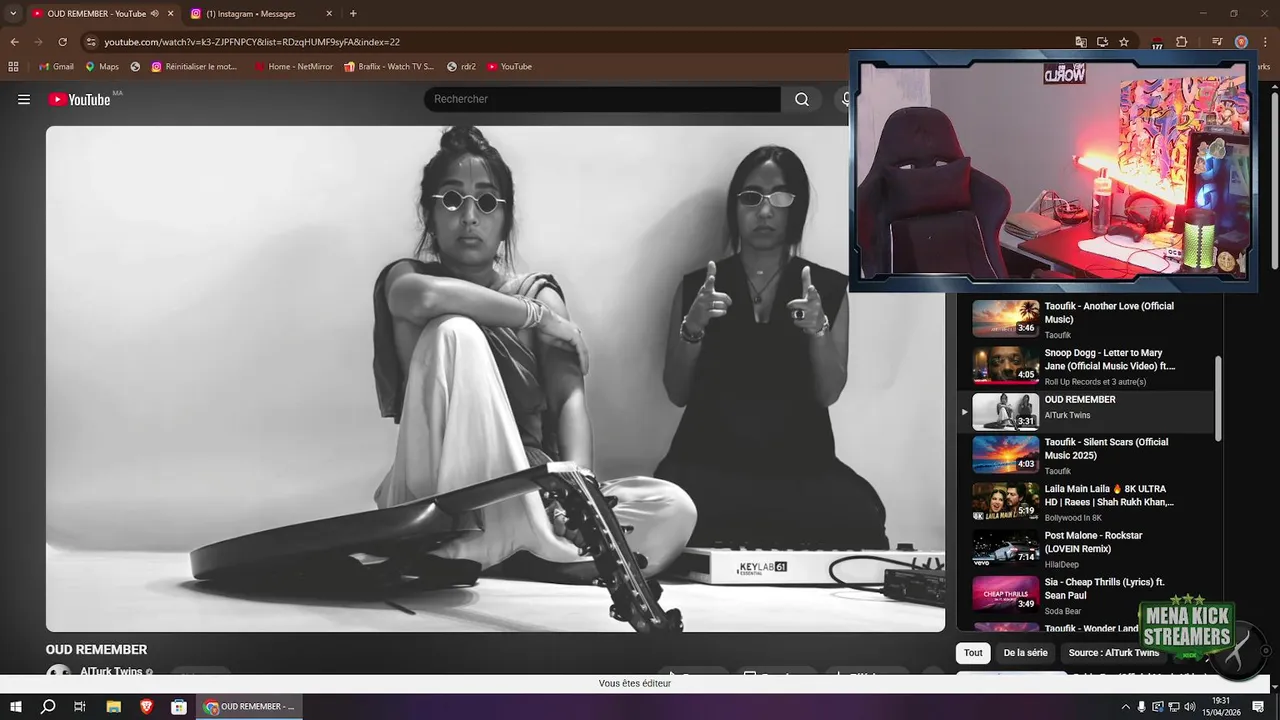
Task: Open Microsoft Store from the taskbar
Action: [179, 707]
